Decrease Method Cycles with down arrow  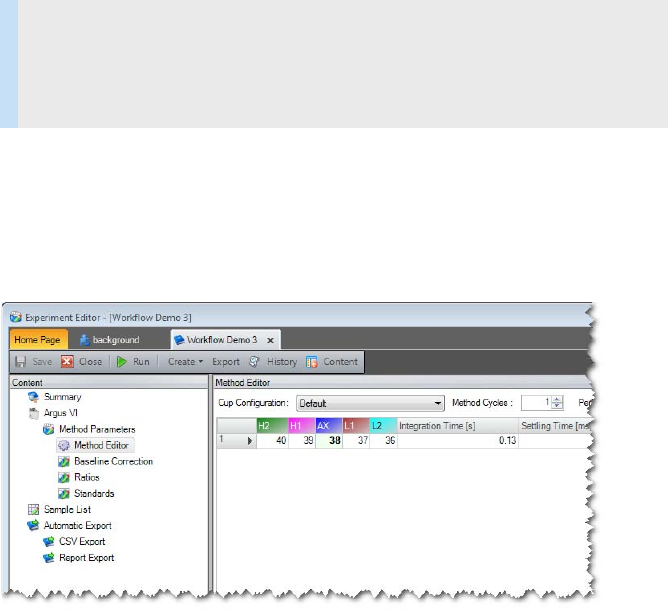point(557,406)
